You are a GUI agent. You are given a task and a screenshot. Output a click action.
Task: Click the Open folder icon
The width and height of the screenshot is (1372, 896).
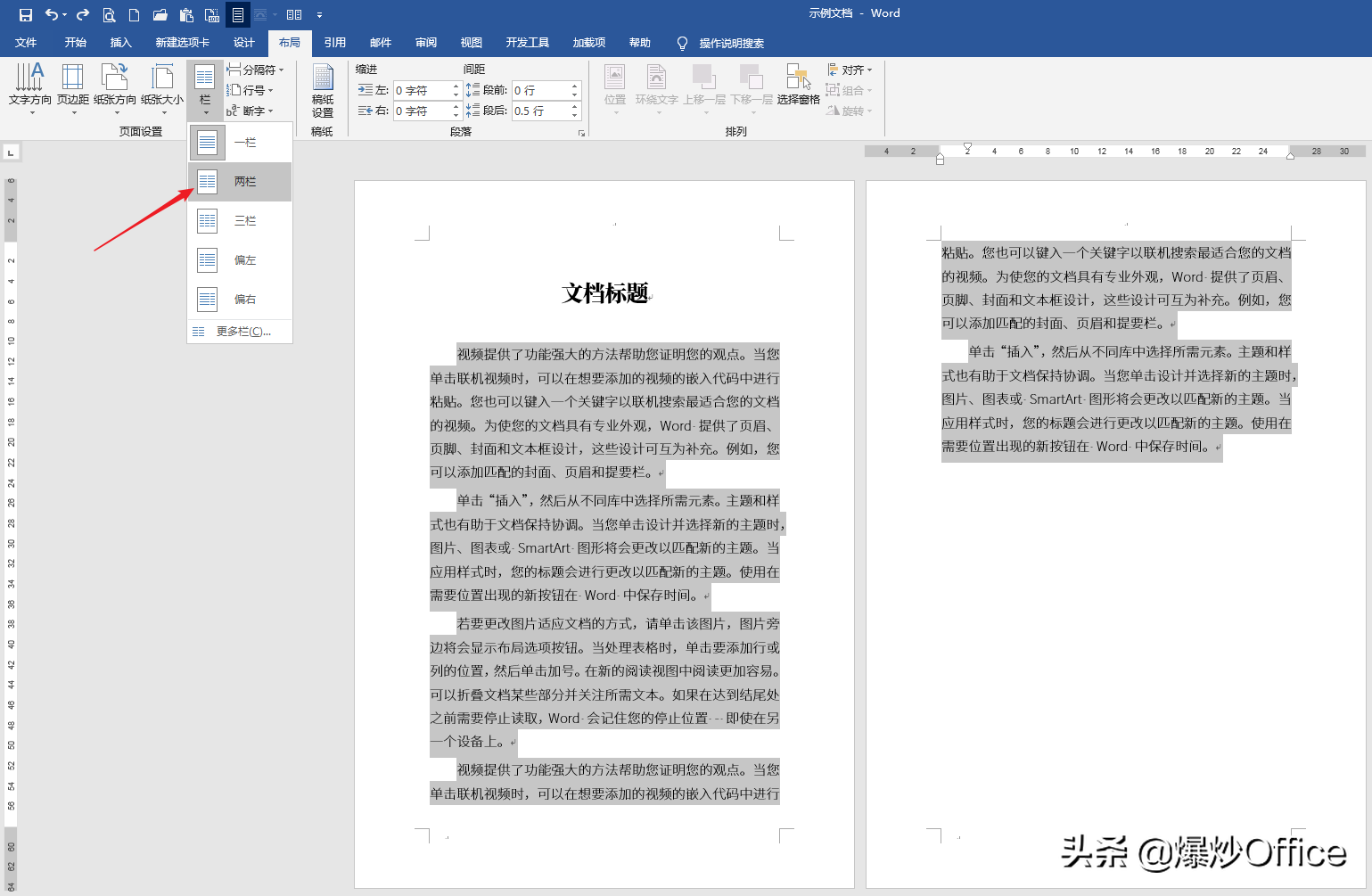[x=160, y=14]
